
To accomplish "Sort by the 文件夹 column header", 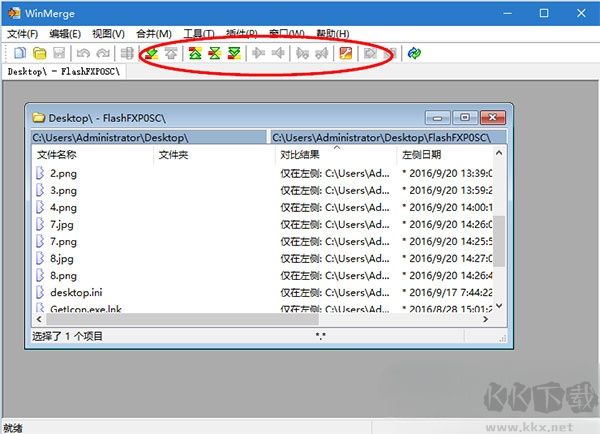I will click(214, 155).
